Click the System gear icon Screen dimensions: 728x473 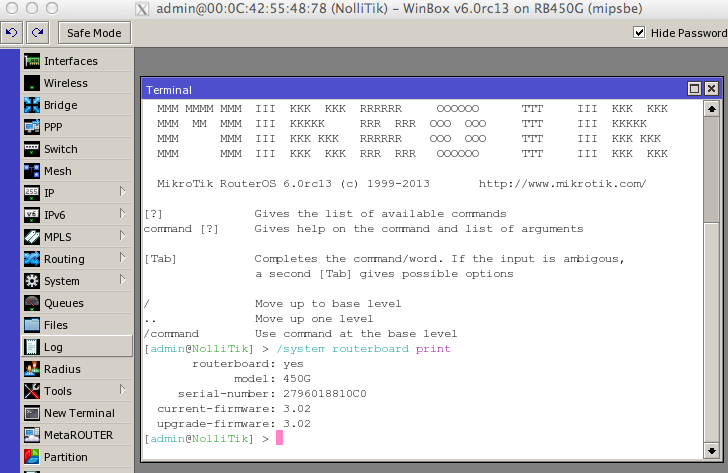tap(32, 281)
